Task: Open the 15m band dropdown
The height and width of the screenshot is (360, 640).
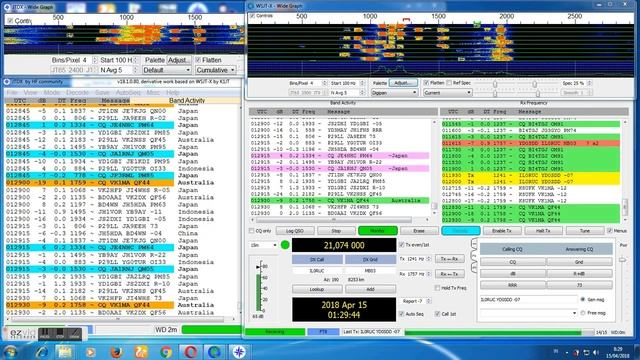Action: pos(264,245)
